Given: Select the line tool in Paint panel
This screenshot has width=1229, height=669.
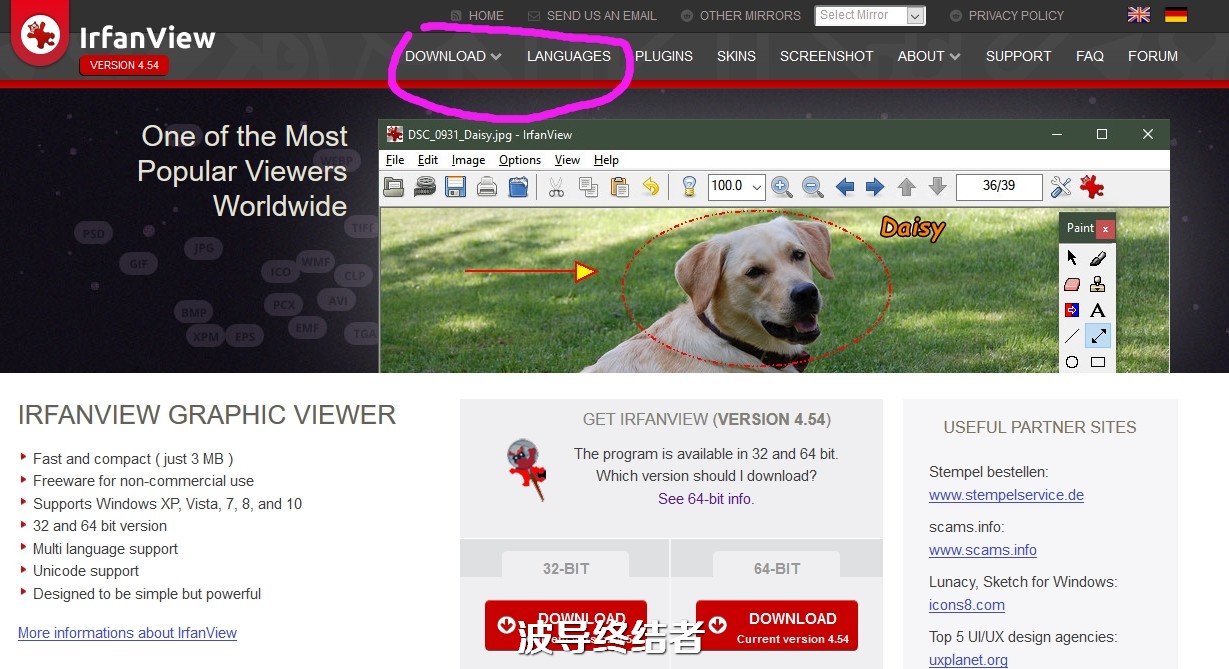Looking at the screenshot, I should [1072, 336].
